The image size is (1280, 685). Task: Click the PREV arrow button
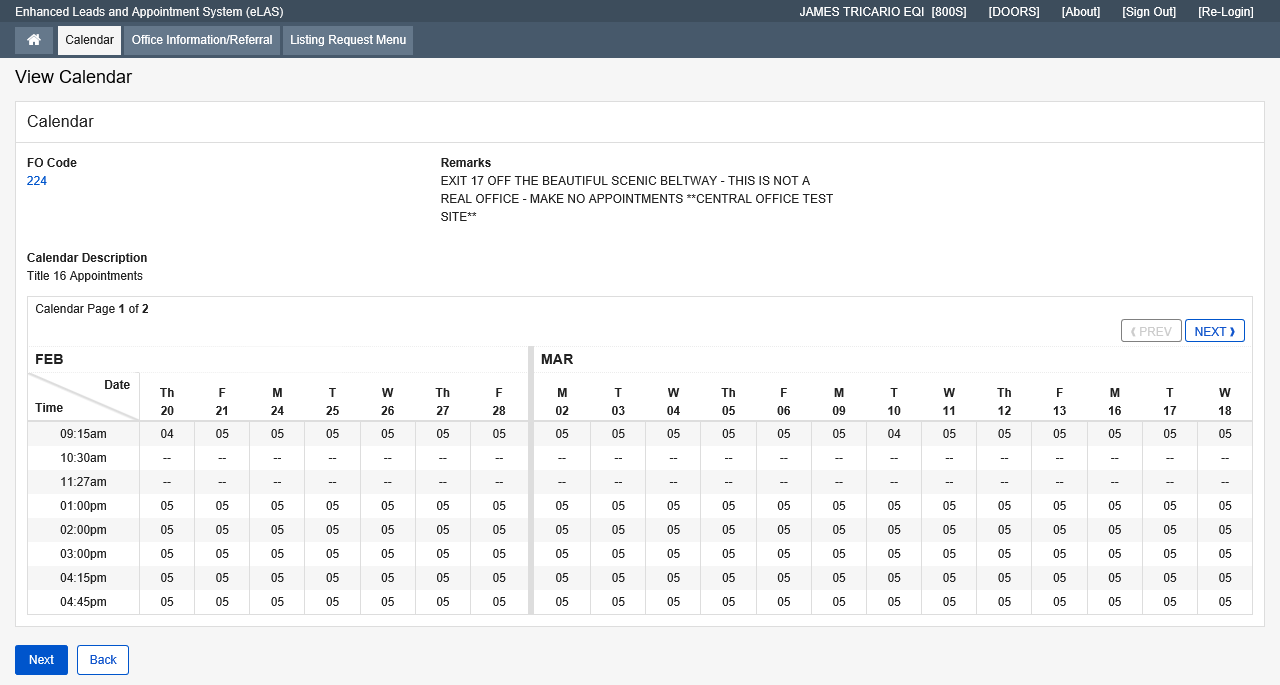(1150, 330)
